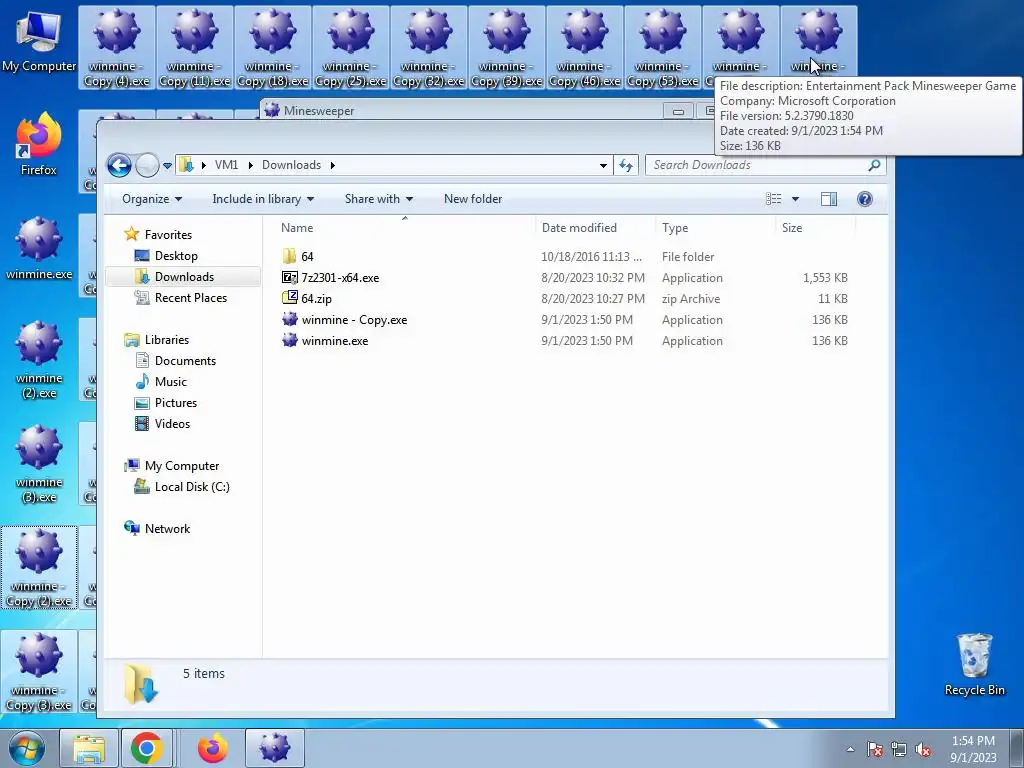The height and width of the screenshot is (768, 1024).
Task: Click the network tray icon
Action: (899, 749)
